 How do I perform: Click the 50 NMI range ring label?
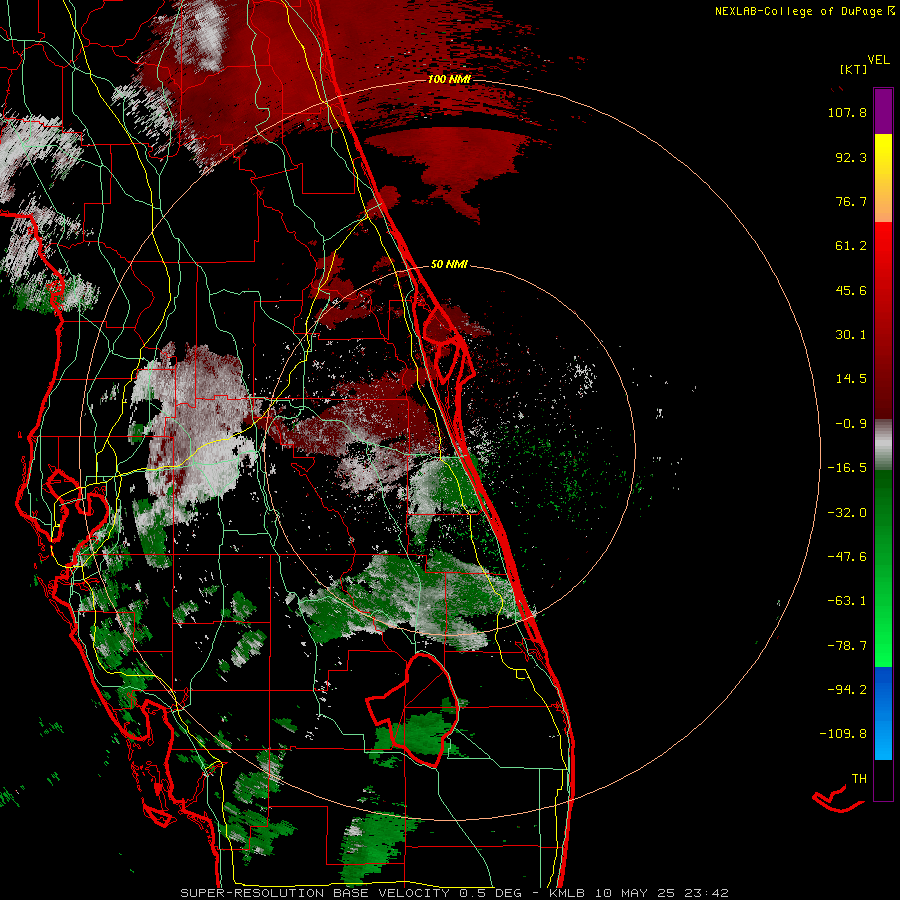pos(449,264)
